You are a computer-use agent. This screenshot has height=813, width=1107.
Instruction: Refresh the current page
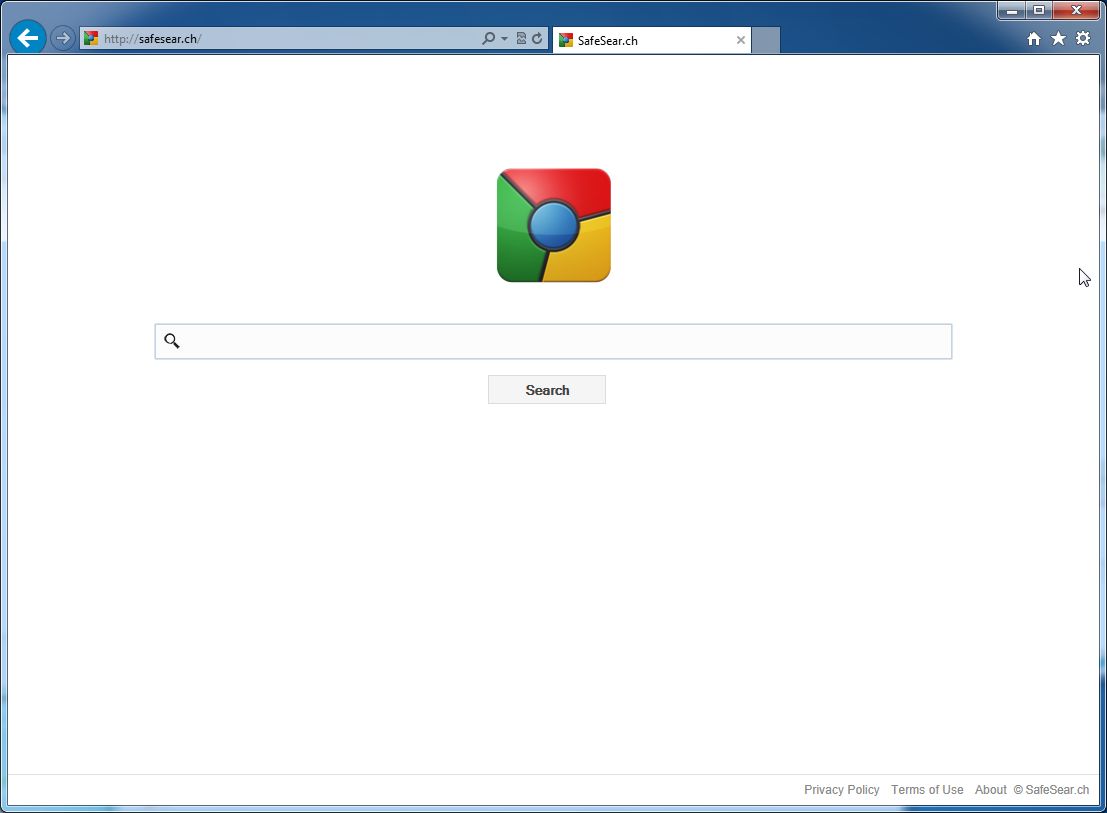[x=536, y=38]
